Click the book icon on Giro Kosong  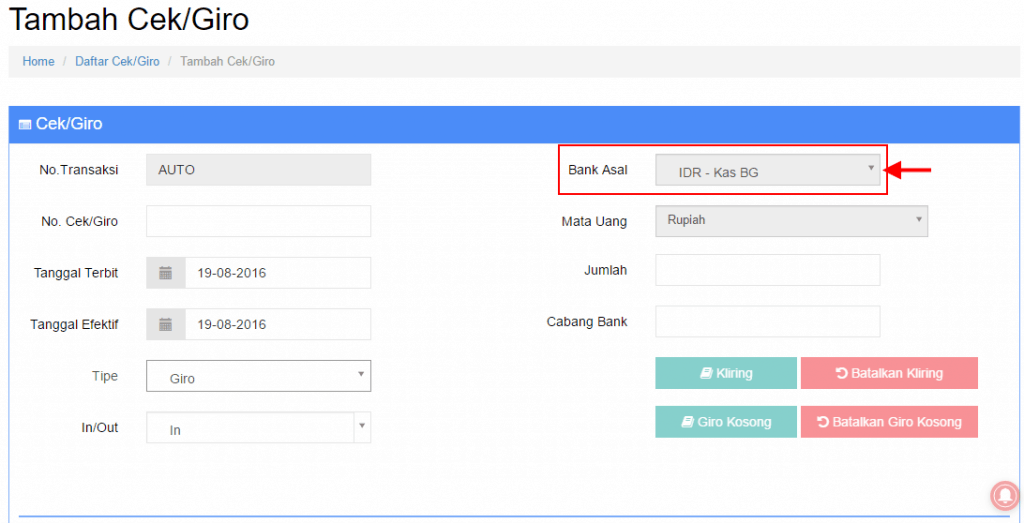(687, 422)
